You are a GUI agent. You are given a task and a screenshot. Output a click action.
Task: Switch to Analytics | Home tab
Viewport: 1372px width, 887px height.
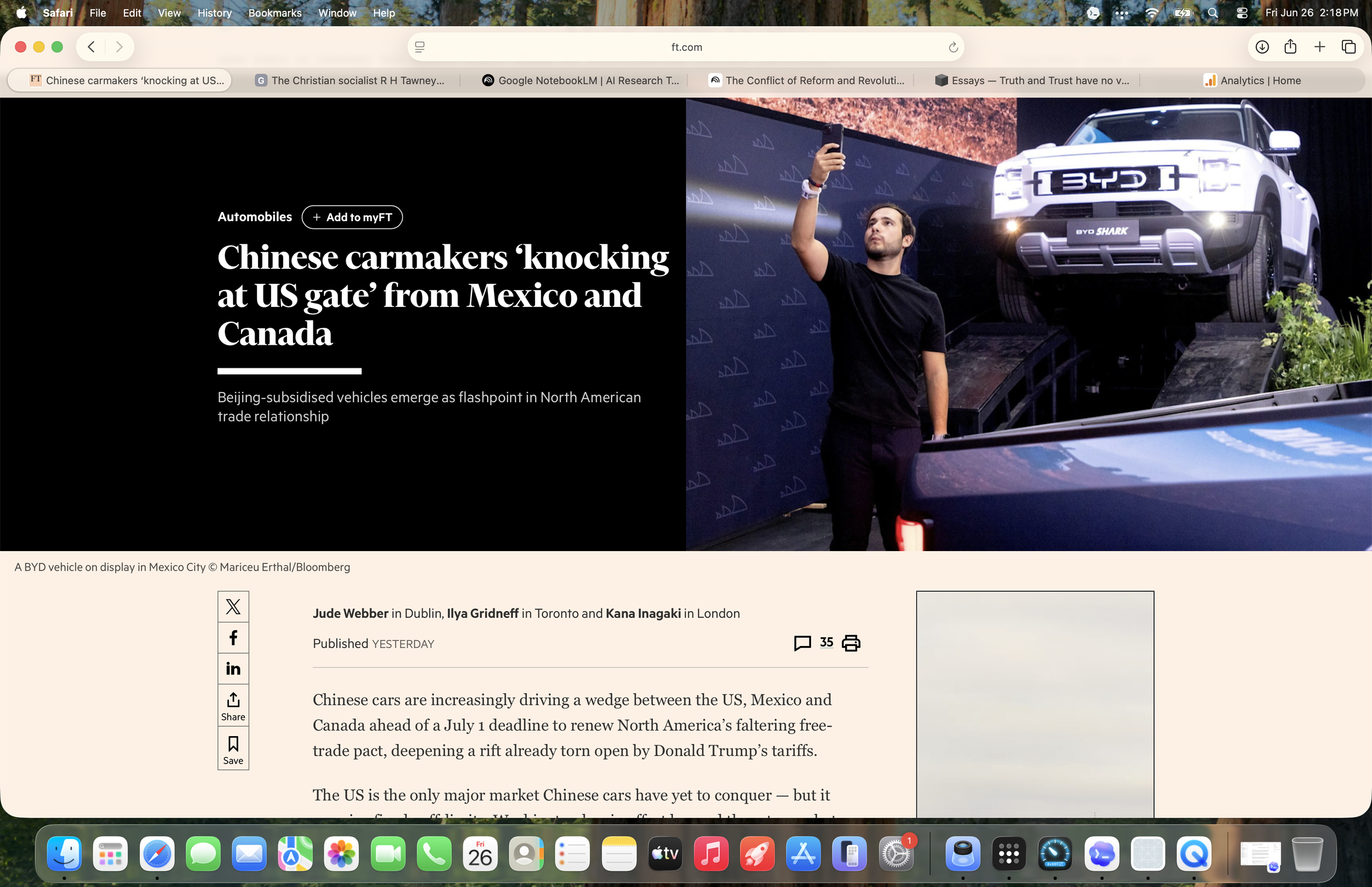click(1252, 81)
